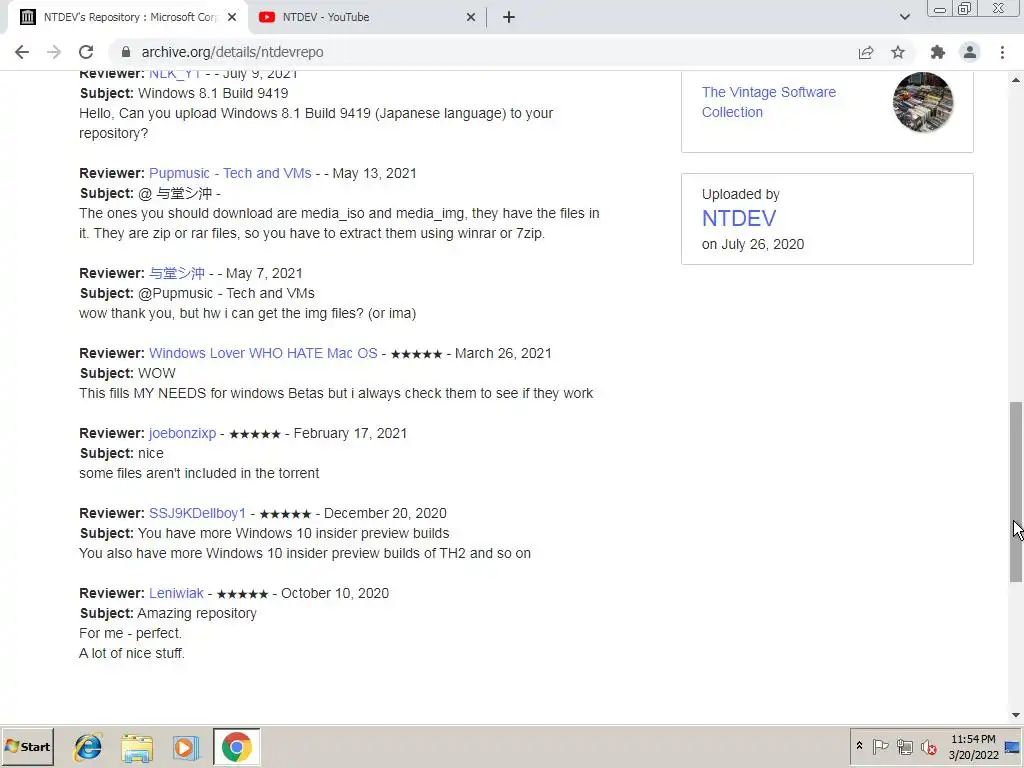Switch to the NTDEV - YouTube tab

tap(368, 18)
